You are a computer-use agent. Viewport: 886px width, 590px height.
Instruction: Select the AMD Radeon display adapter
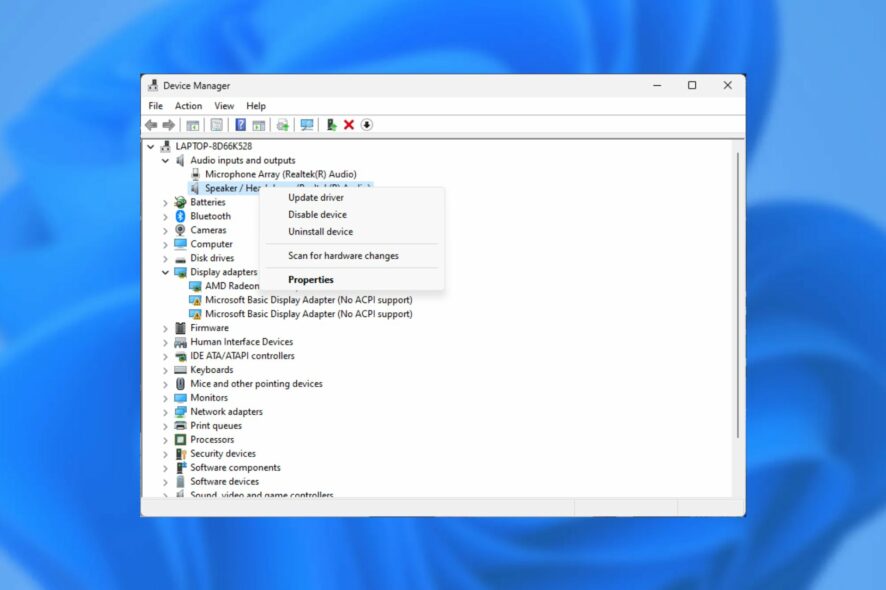[x=232, y=286]
